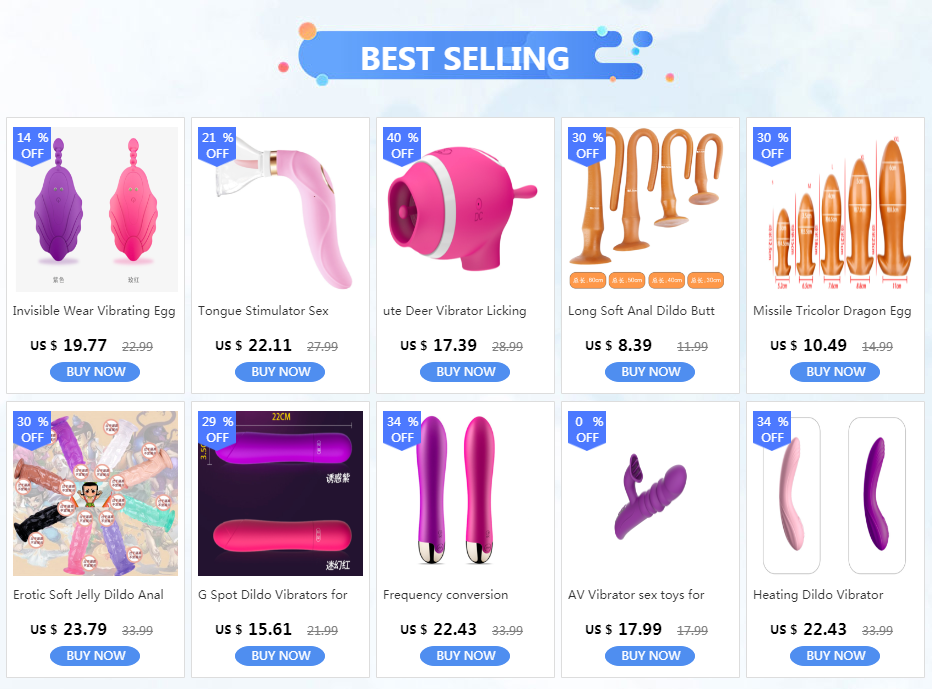Click BUY NOW for the US $8.39 item

(x=650, y=372)
